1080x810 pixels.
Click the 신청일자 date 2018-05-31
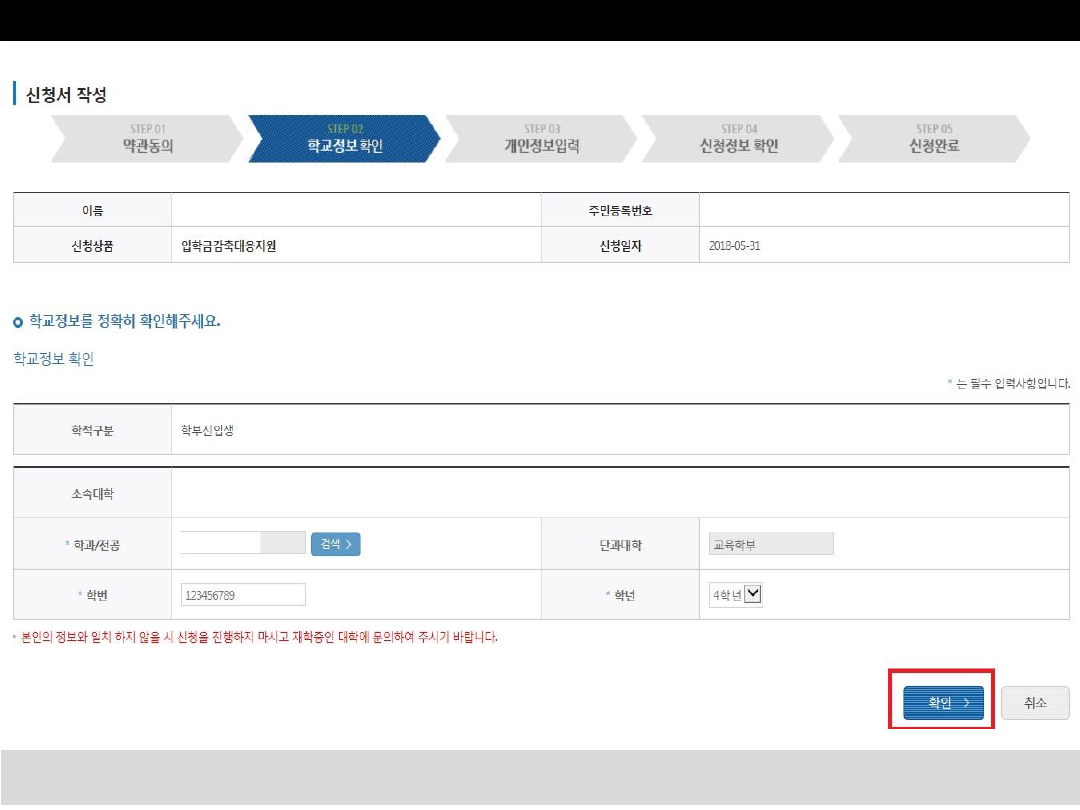coord(734,246)
